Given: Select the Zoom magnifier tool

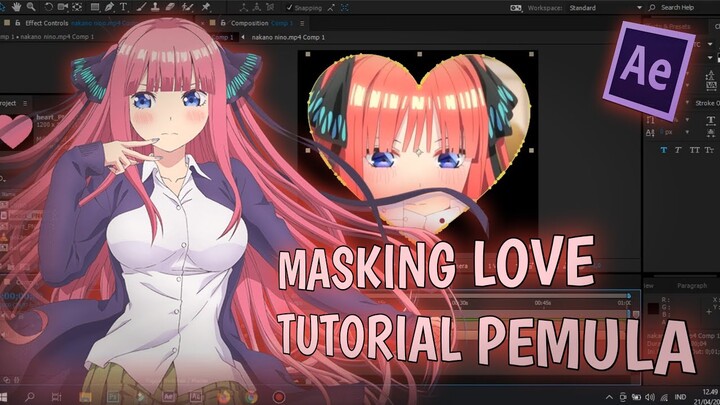Looking at the screenshot, I should pos(31,6).
